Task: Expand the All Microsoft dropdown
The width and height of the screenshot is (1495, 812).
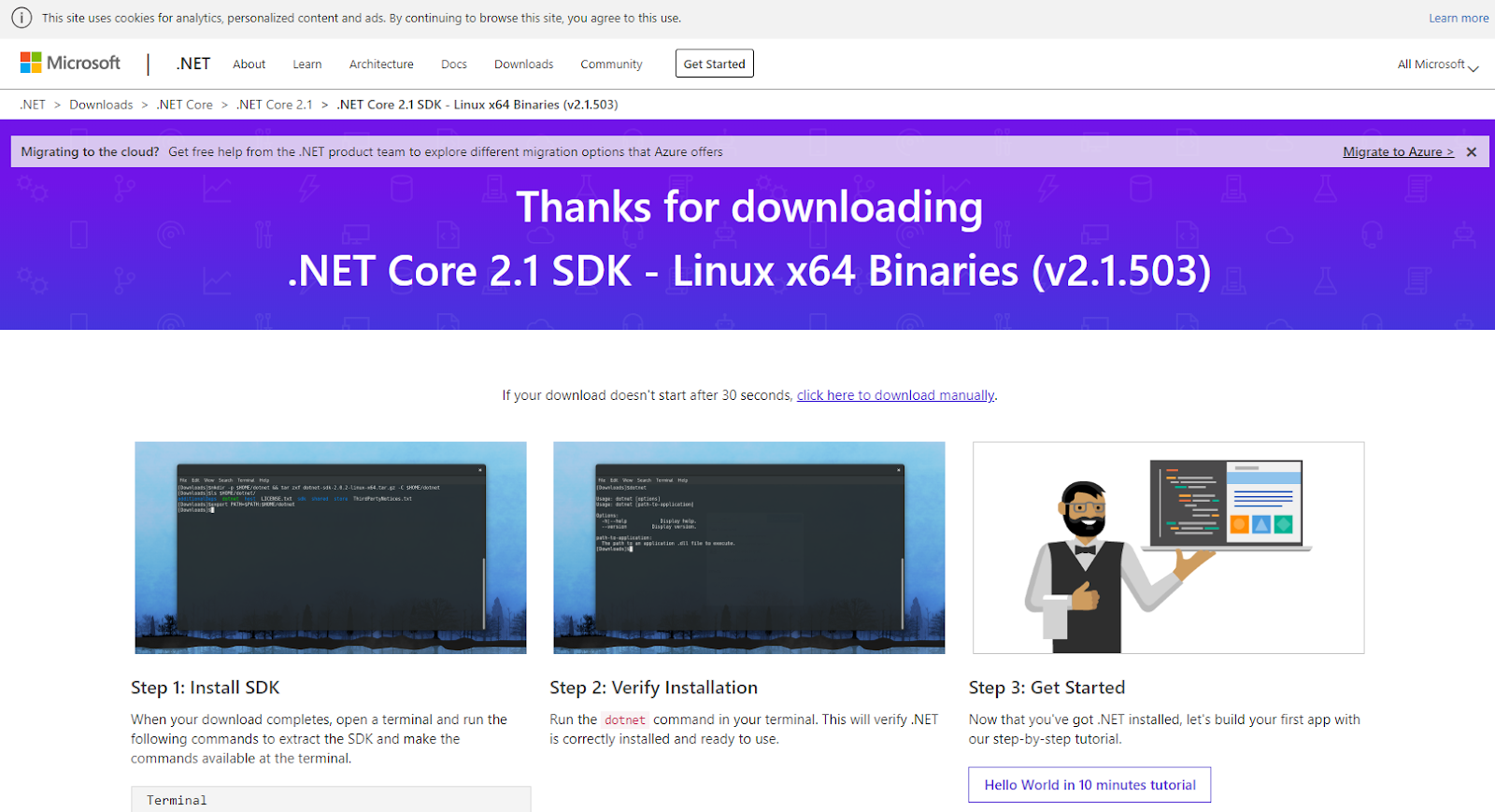Action: click(1438, 64)
